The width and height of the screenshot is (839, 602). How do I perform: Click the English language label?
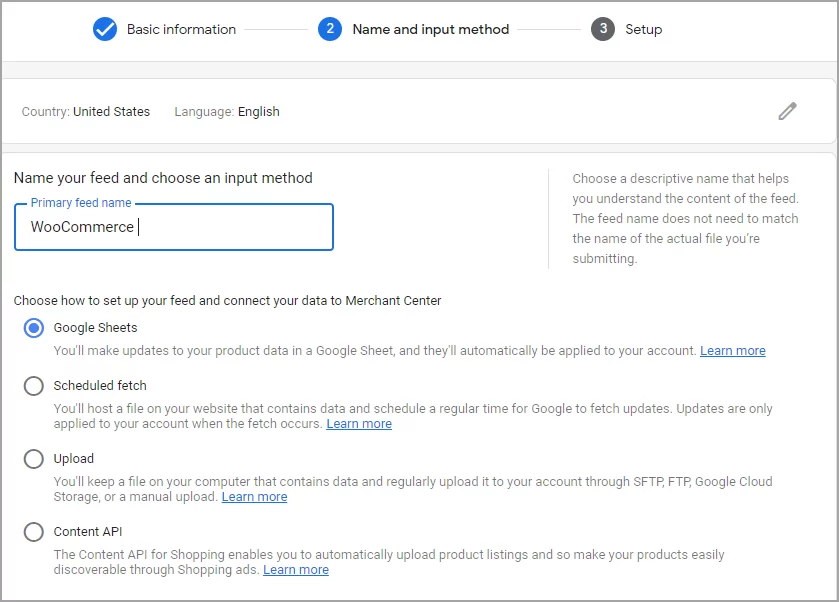tap(259, 112)
